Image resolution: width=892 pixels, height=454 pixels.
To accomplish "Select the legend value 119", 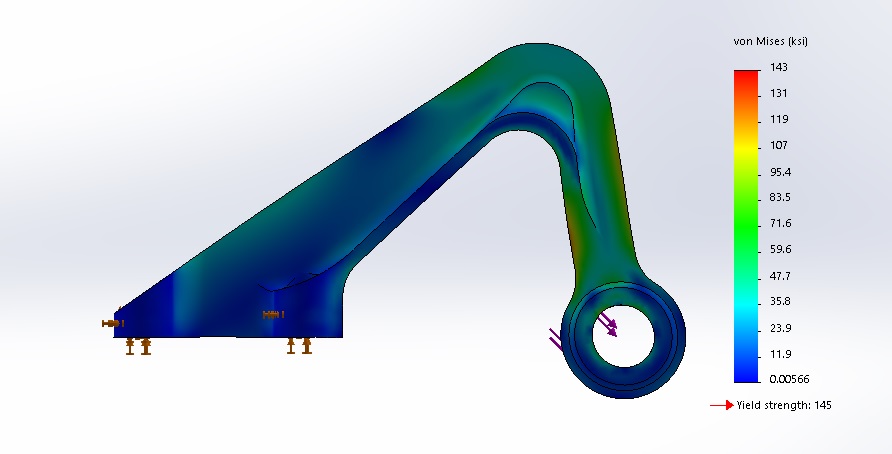I will tap(779, 119).
